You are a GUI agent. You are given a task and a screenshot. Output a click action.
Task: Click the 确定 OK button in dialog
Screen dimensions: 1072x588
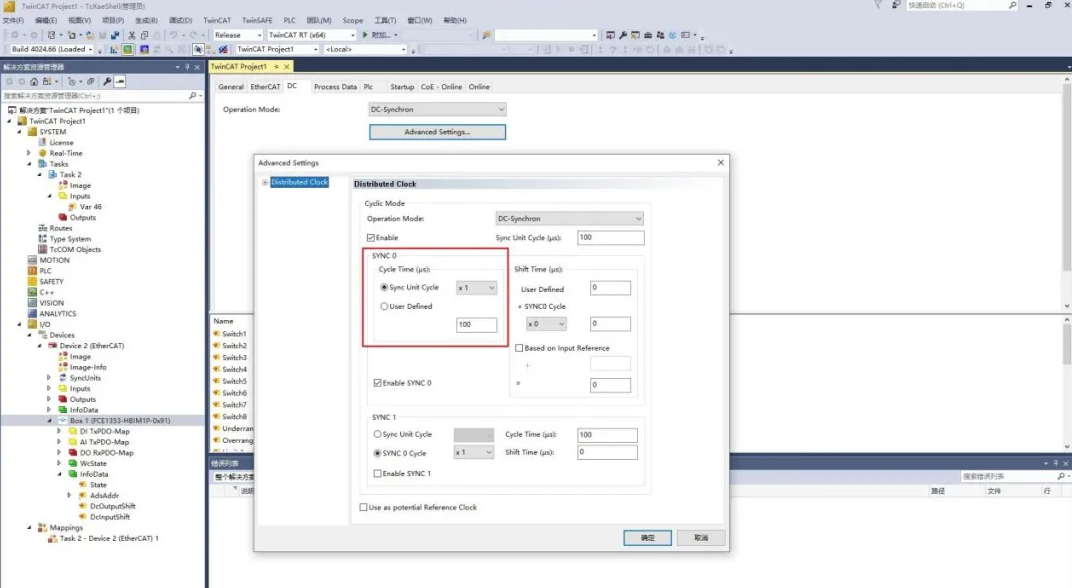click(647, 537)
